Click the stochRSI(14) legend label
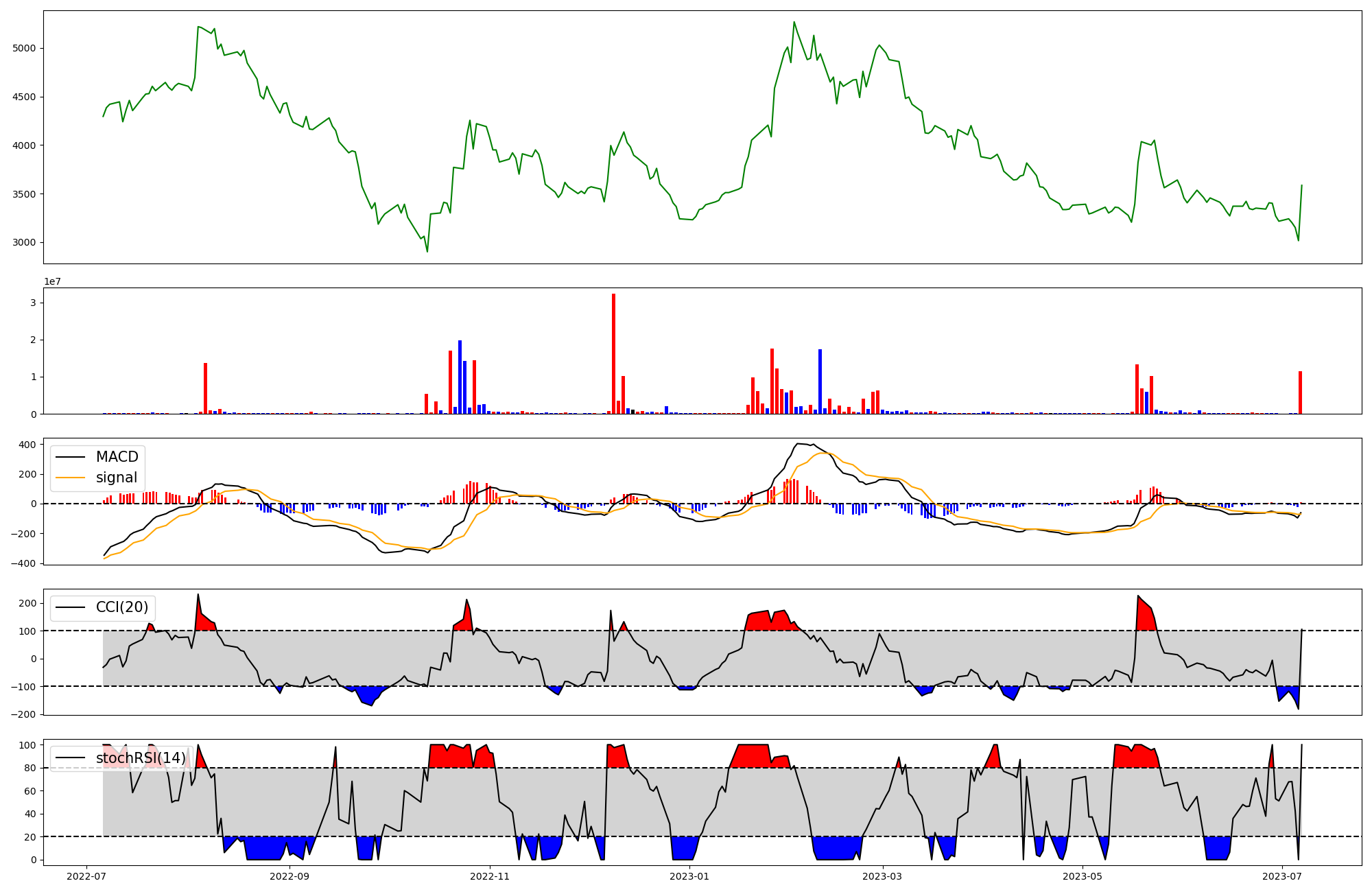This screenshot has height=892, width=1372. tap(141, 758)
